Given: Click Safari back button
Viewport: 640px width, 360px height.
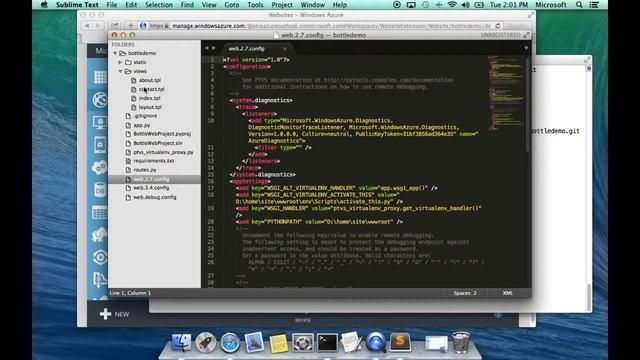Looking at the screenshot, I should 87,26.
